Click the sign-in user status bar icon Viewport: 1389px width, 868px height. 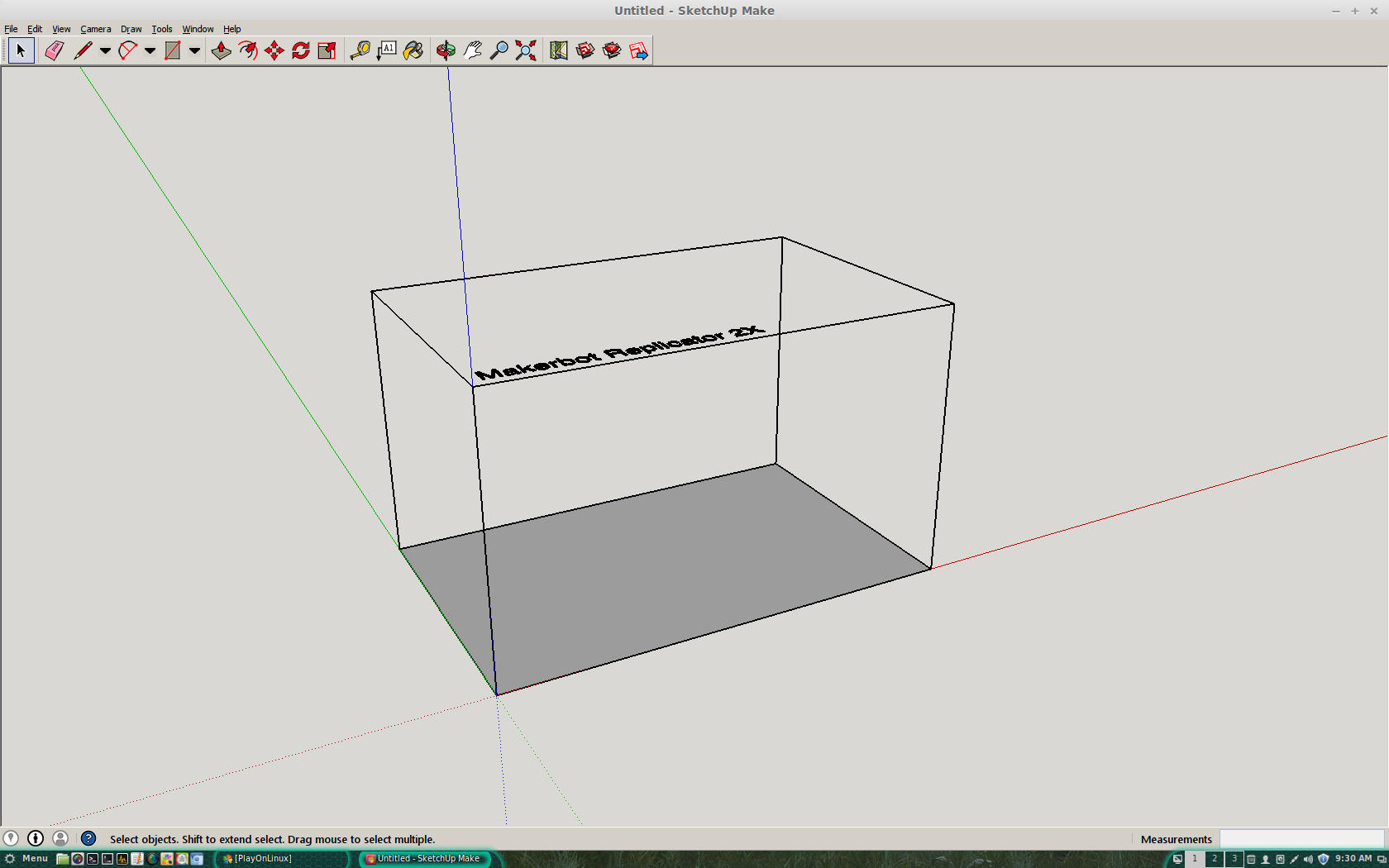pos(60,838)
